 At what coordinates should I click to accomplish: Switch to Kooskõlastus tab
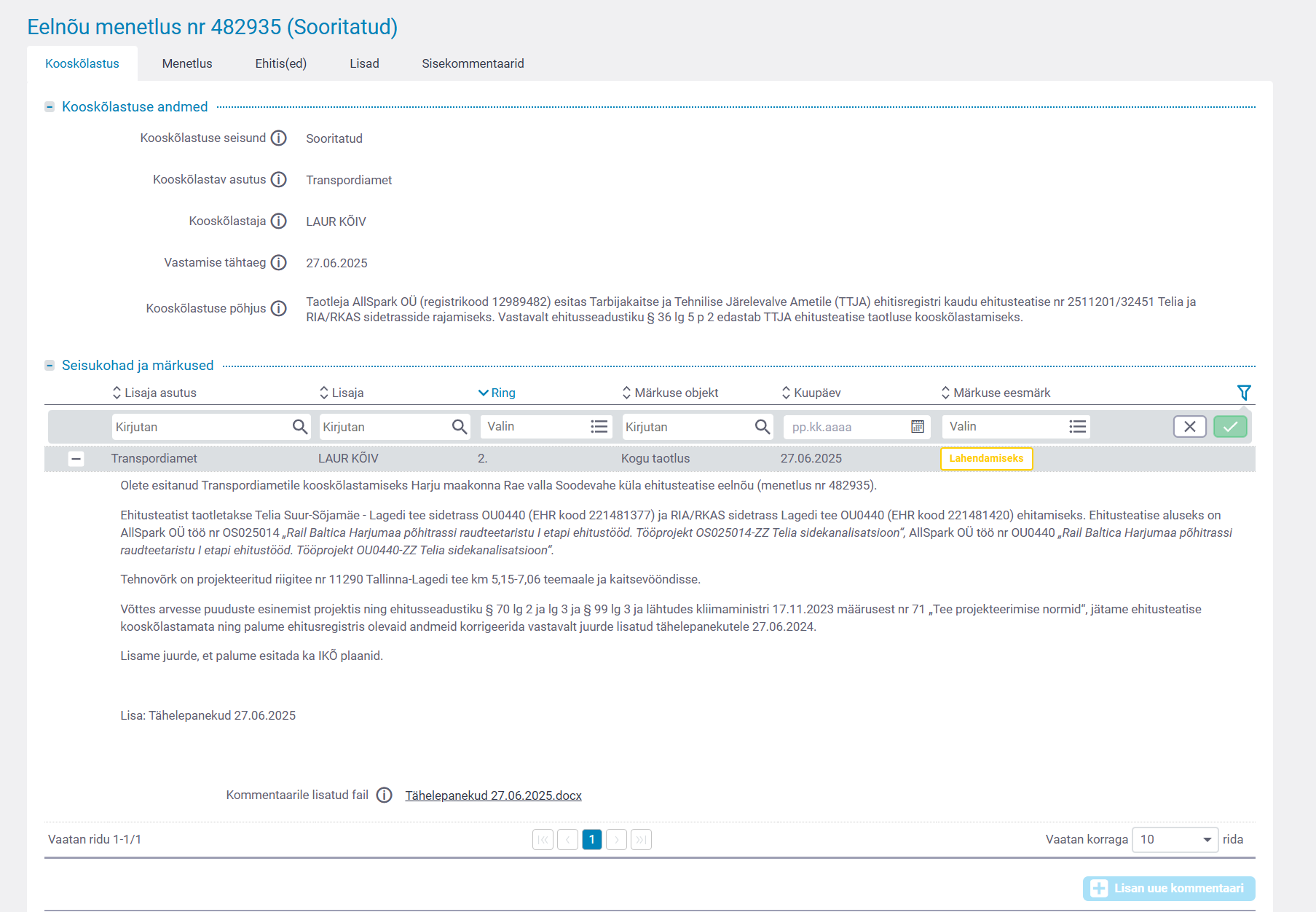[82, 63]
